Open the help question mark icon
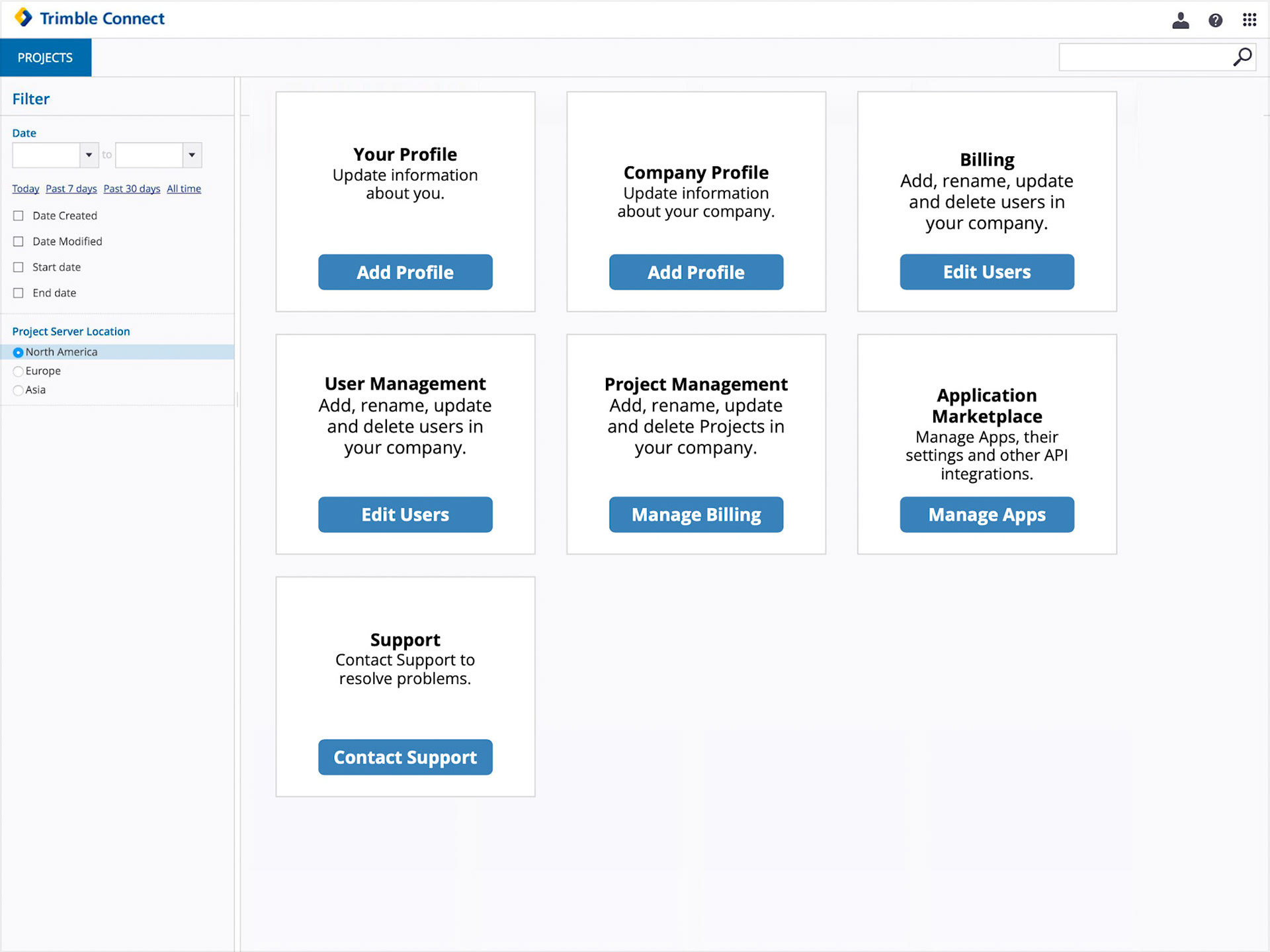This screenshot has width=1270, height=952. (1215, 21)
